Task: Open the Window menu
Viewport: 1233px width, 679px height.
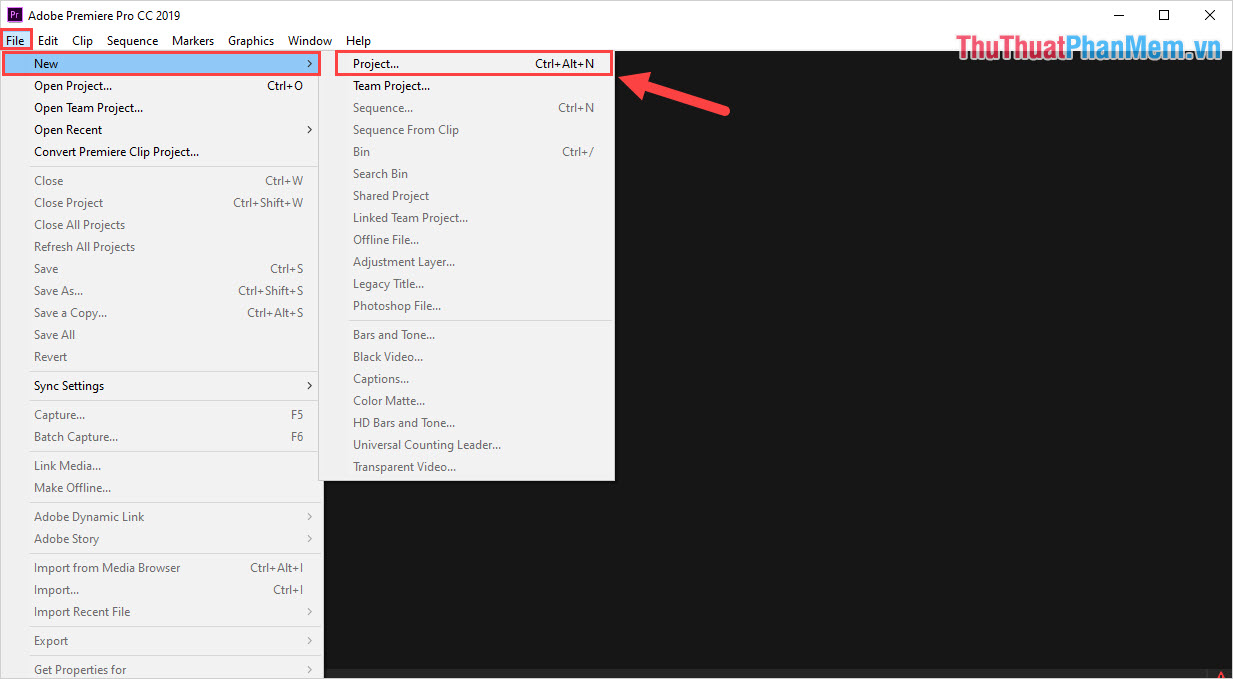Action: click(x=310, y=41)
